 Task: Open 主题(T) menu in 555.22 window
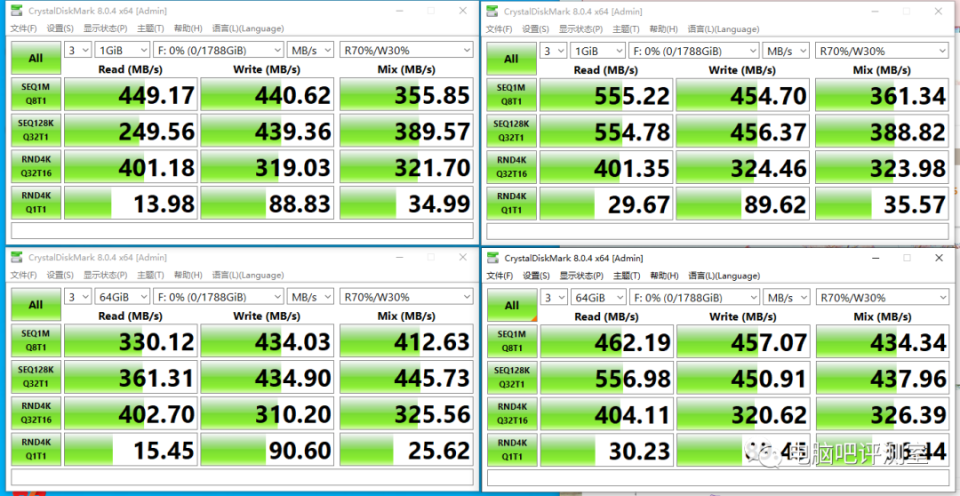point(626,29)
